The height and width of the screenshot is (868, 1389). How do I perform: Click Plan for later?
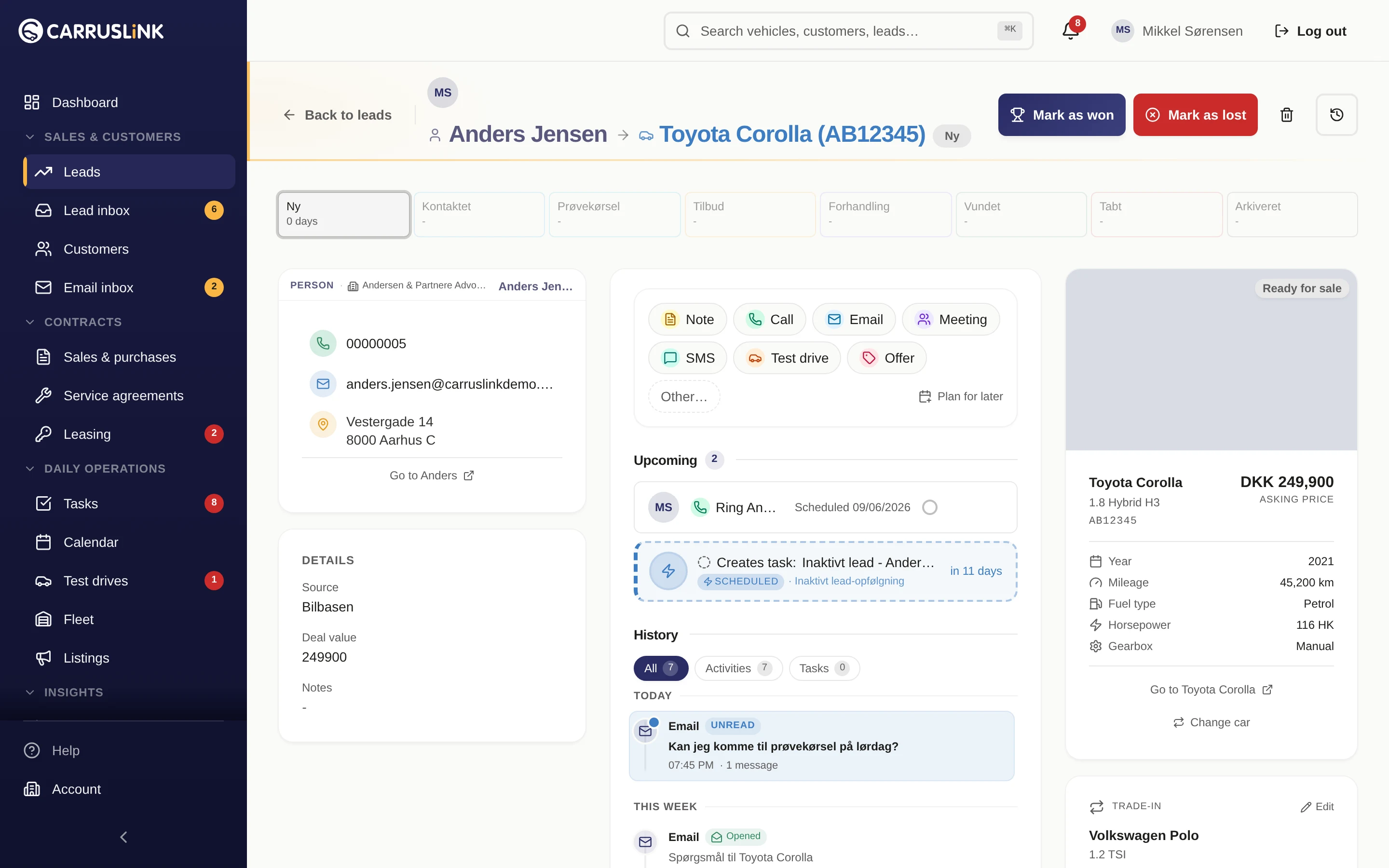pos(961,397)
